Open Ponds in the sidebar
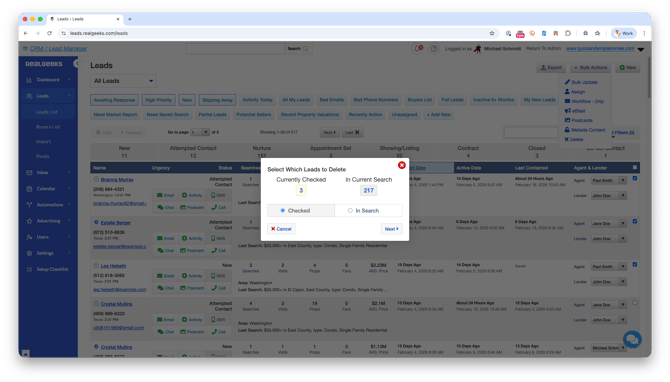Viewport: 670px width, 382px height. (42, 156)
